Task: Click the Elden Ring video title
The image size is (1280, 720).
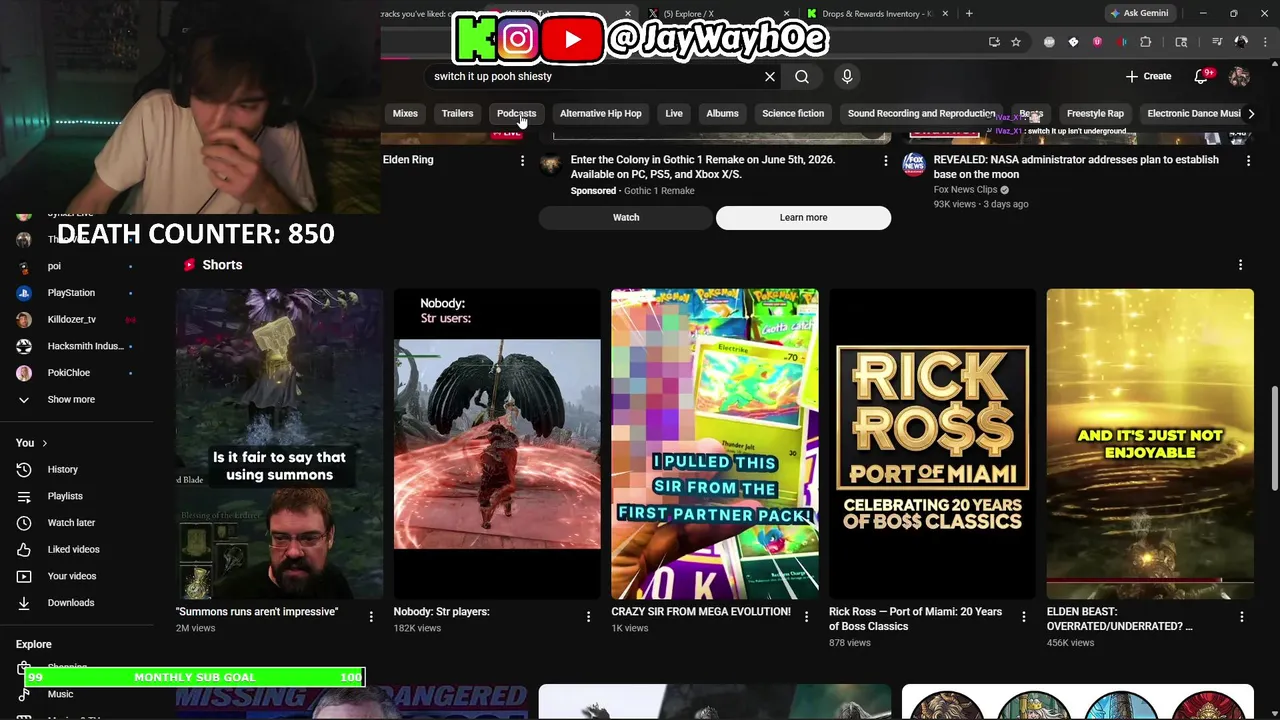Action: [408, 160]
